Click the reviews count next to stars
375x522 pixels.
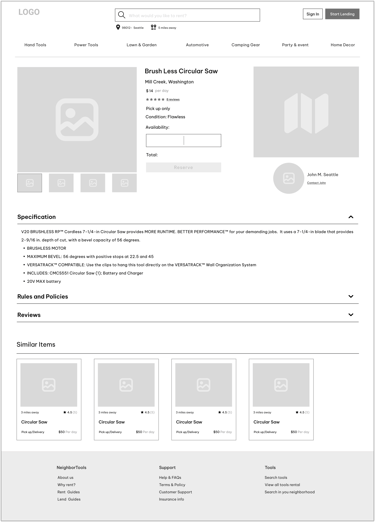(x=173, y=100)
